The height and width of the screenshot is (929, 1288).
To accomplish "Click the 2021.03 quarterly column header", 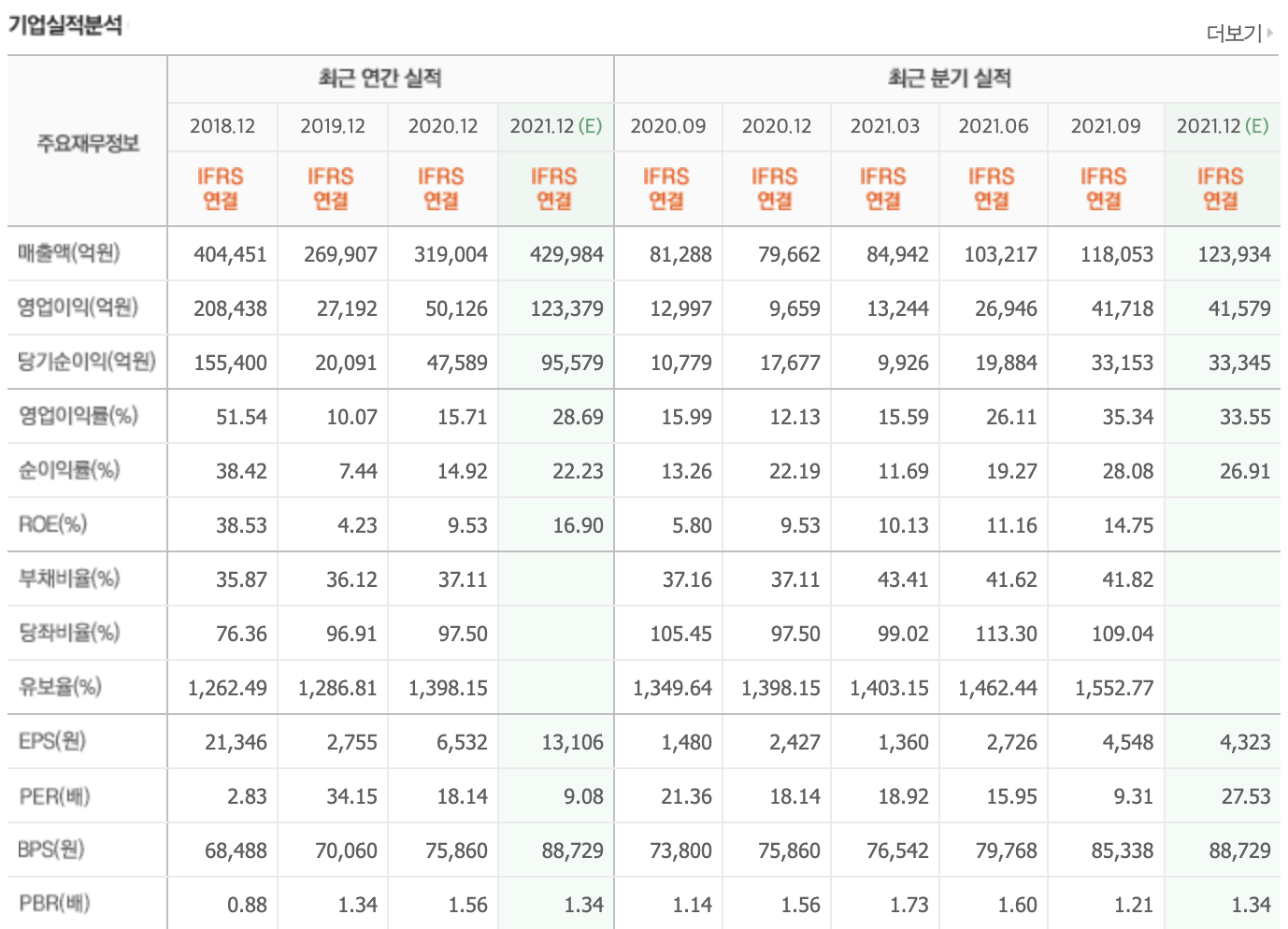I will pos(885,126).
